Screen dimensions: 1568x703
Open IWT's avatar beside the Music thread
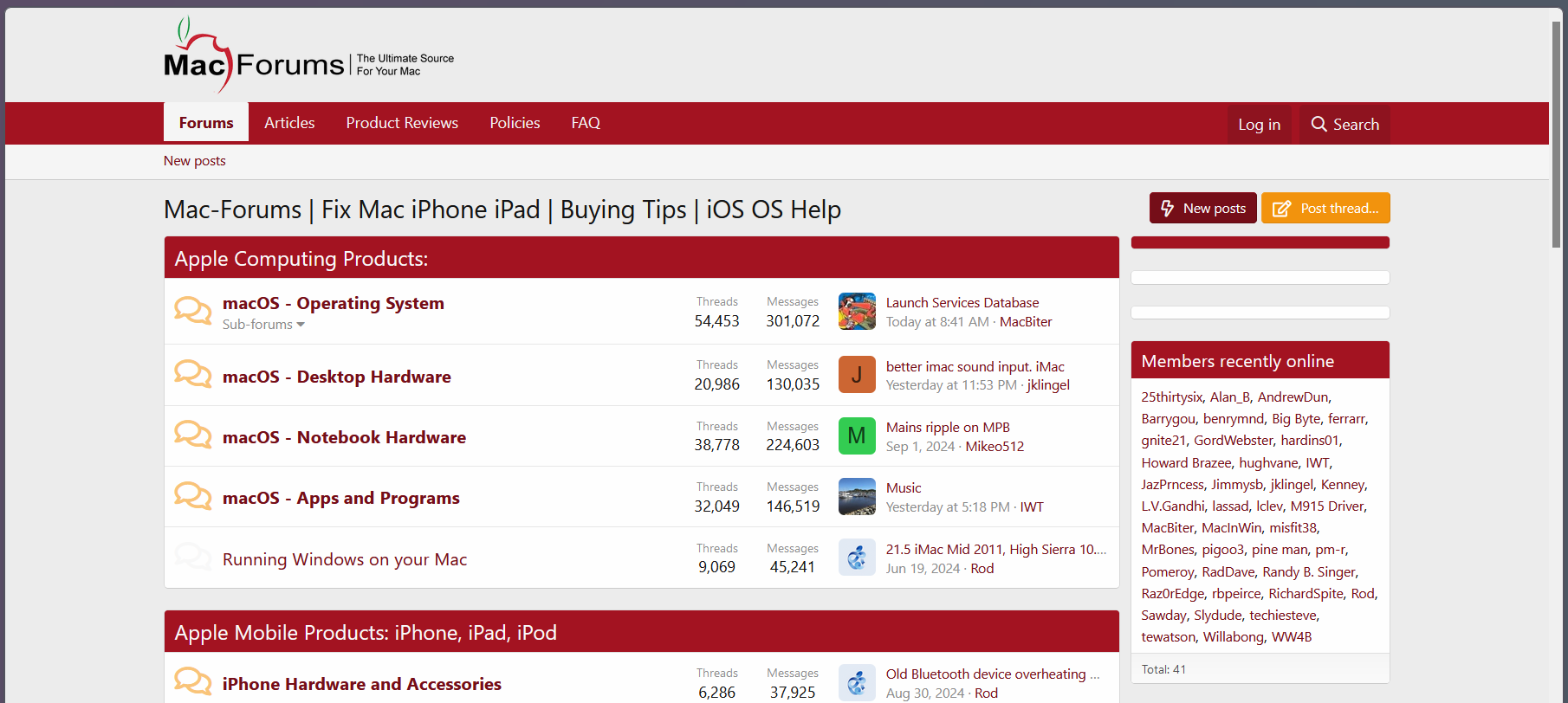[x=857, y=496]
